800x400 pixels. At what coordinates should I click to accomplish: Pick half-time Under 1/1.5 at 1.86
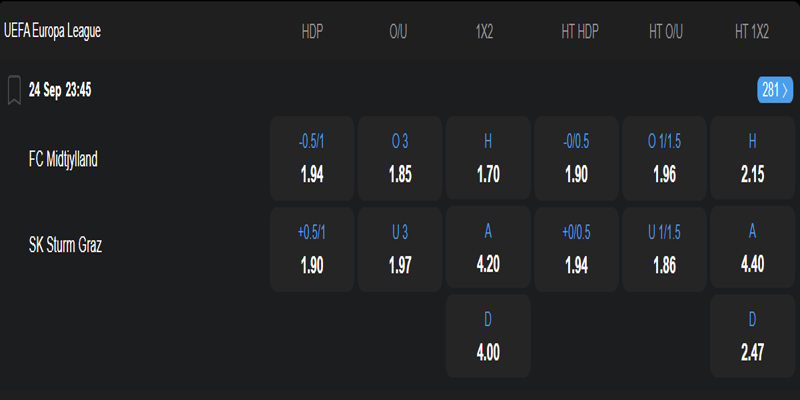coord(664,249)
